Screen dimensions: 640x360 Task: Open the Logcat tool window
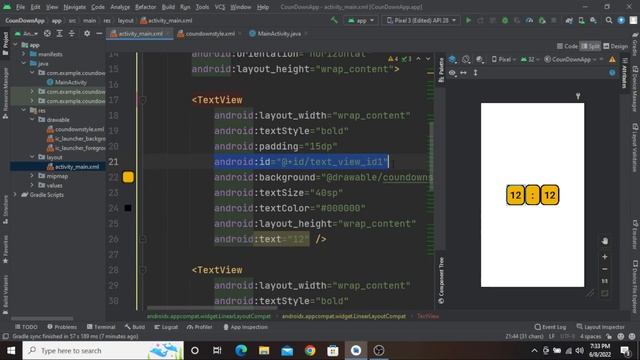[166, 327]
